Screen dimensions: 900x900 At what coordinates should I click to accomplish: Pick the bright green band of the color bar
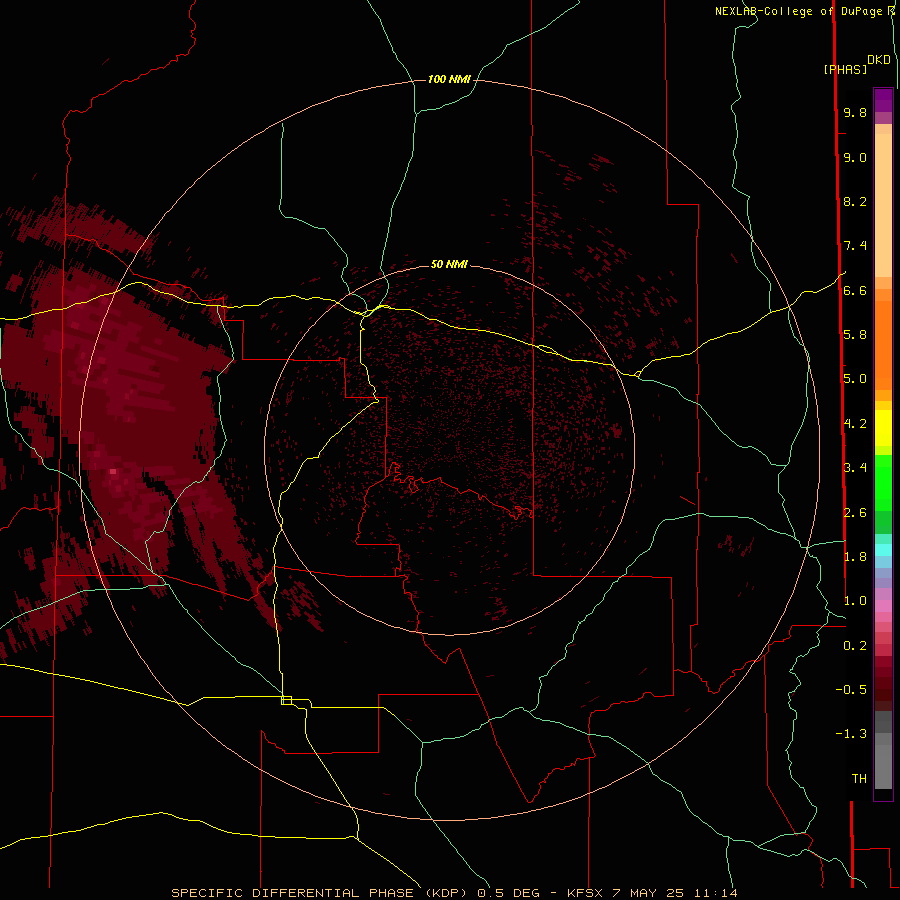[883, 483]
